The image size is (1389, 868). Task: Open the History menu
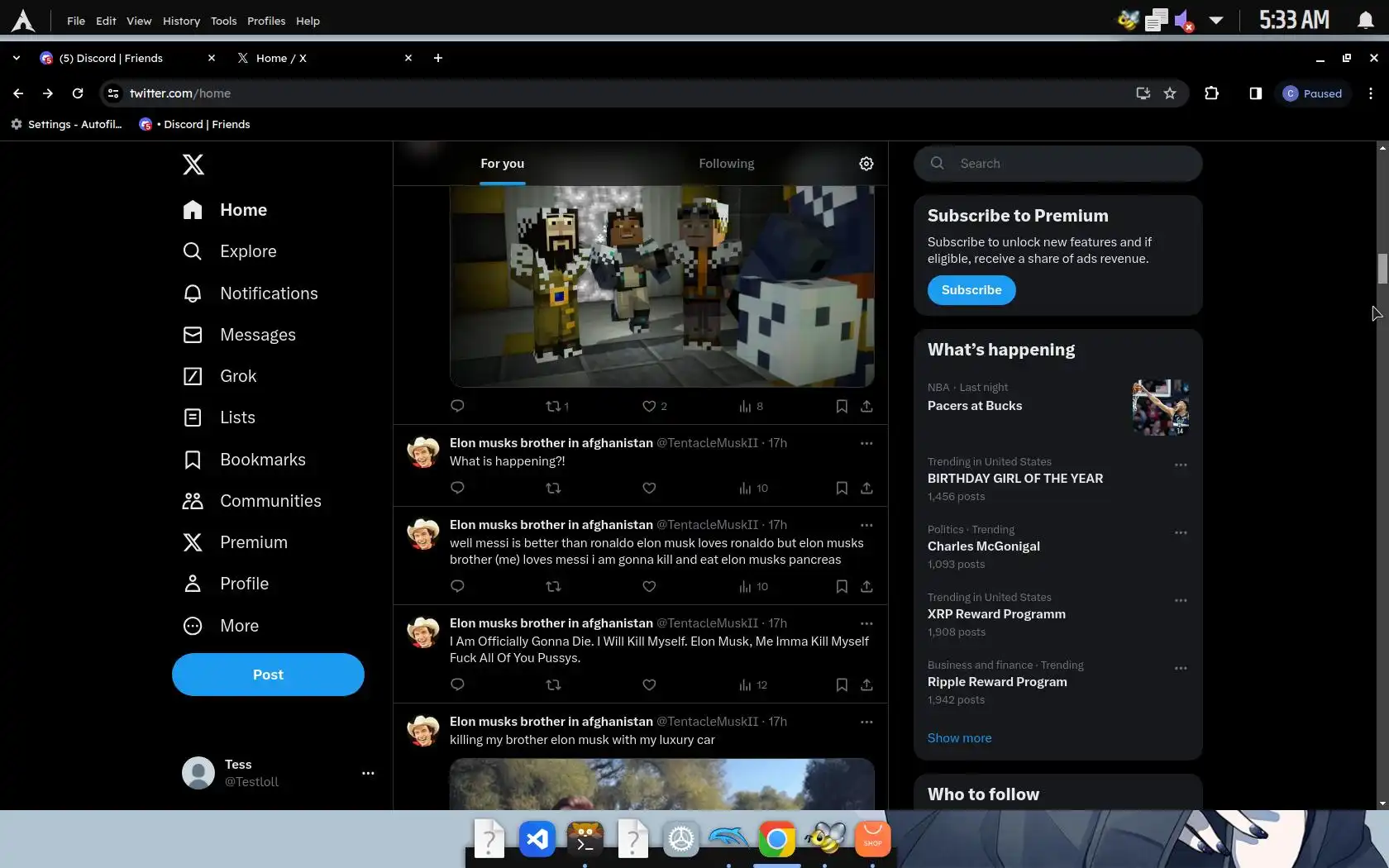(181, 21)
